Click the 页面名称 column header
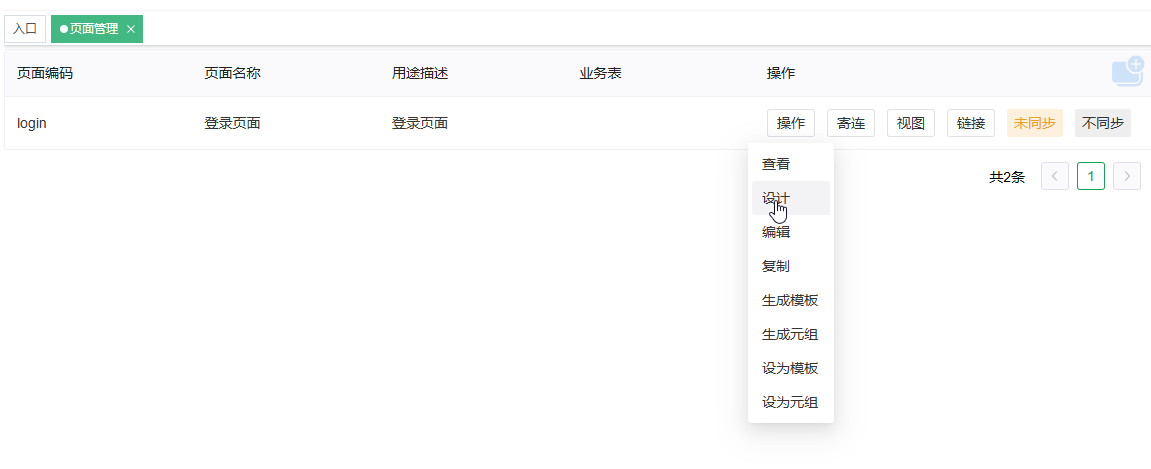The width and height of the screenshot is (1151, 469). pos(232,73)
